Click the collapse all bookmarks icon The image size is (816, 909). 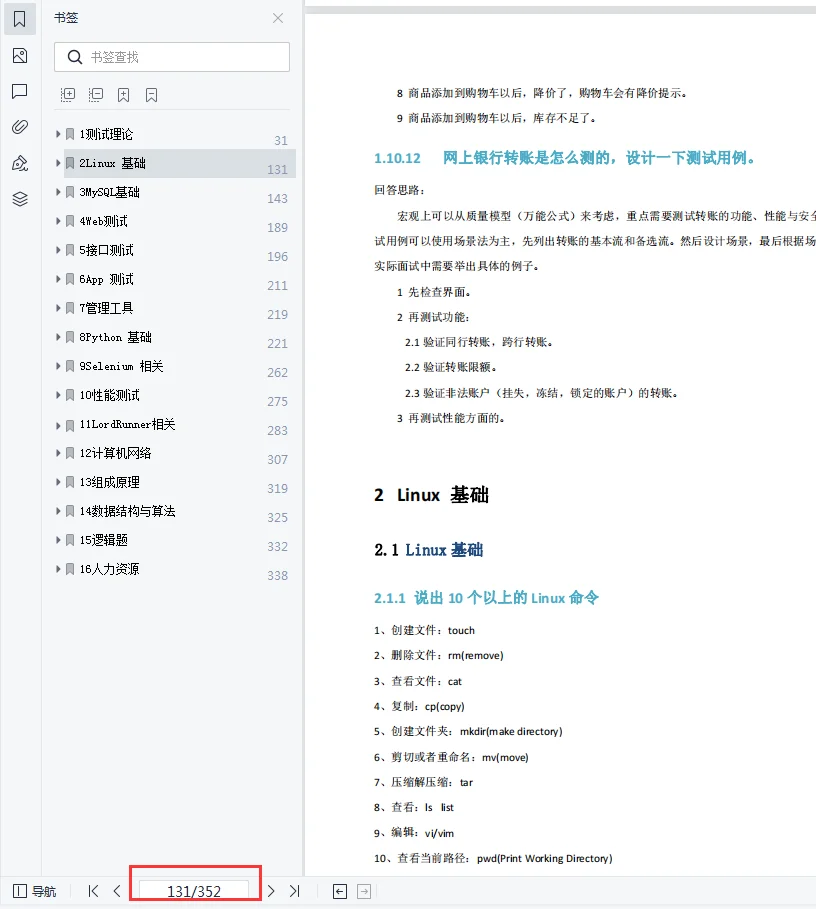[x=96, y=94]
